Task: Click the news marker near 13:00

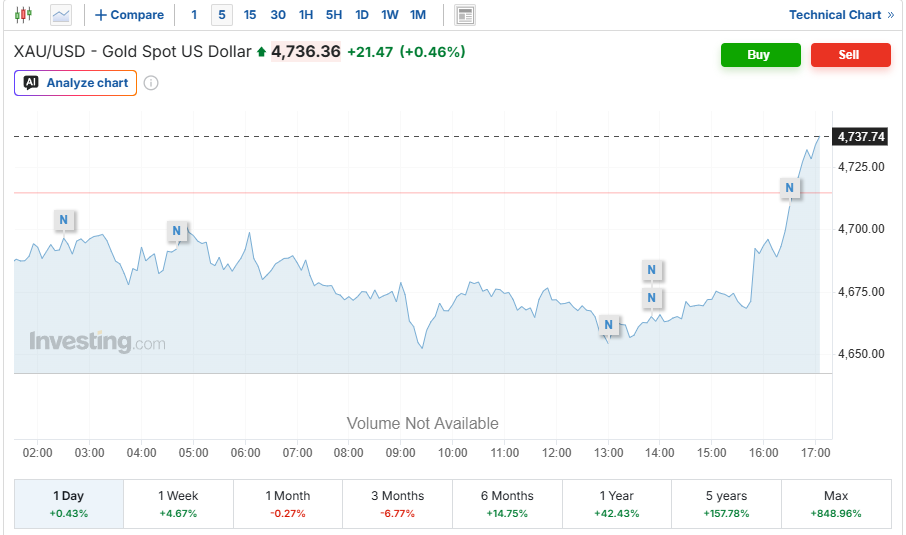Action: (608, 325)
